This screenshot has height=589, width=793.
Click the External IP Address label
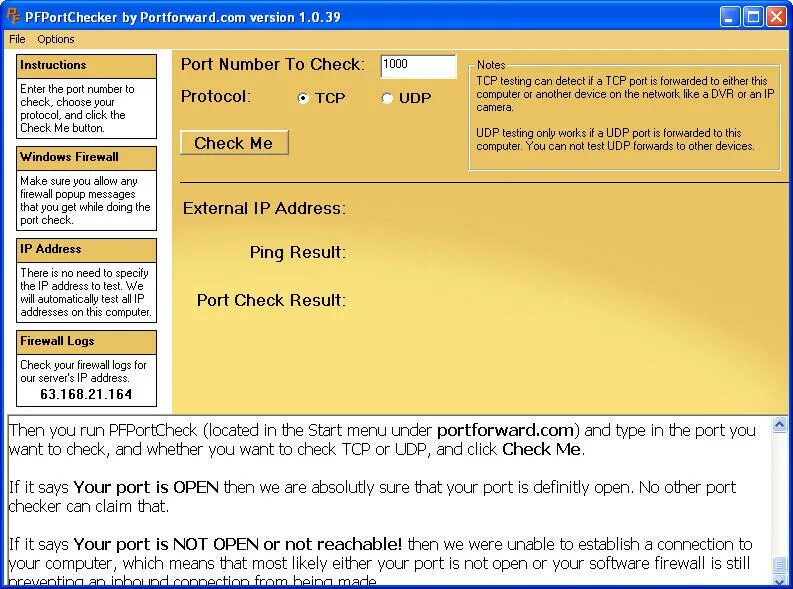tap(264, 208)
